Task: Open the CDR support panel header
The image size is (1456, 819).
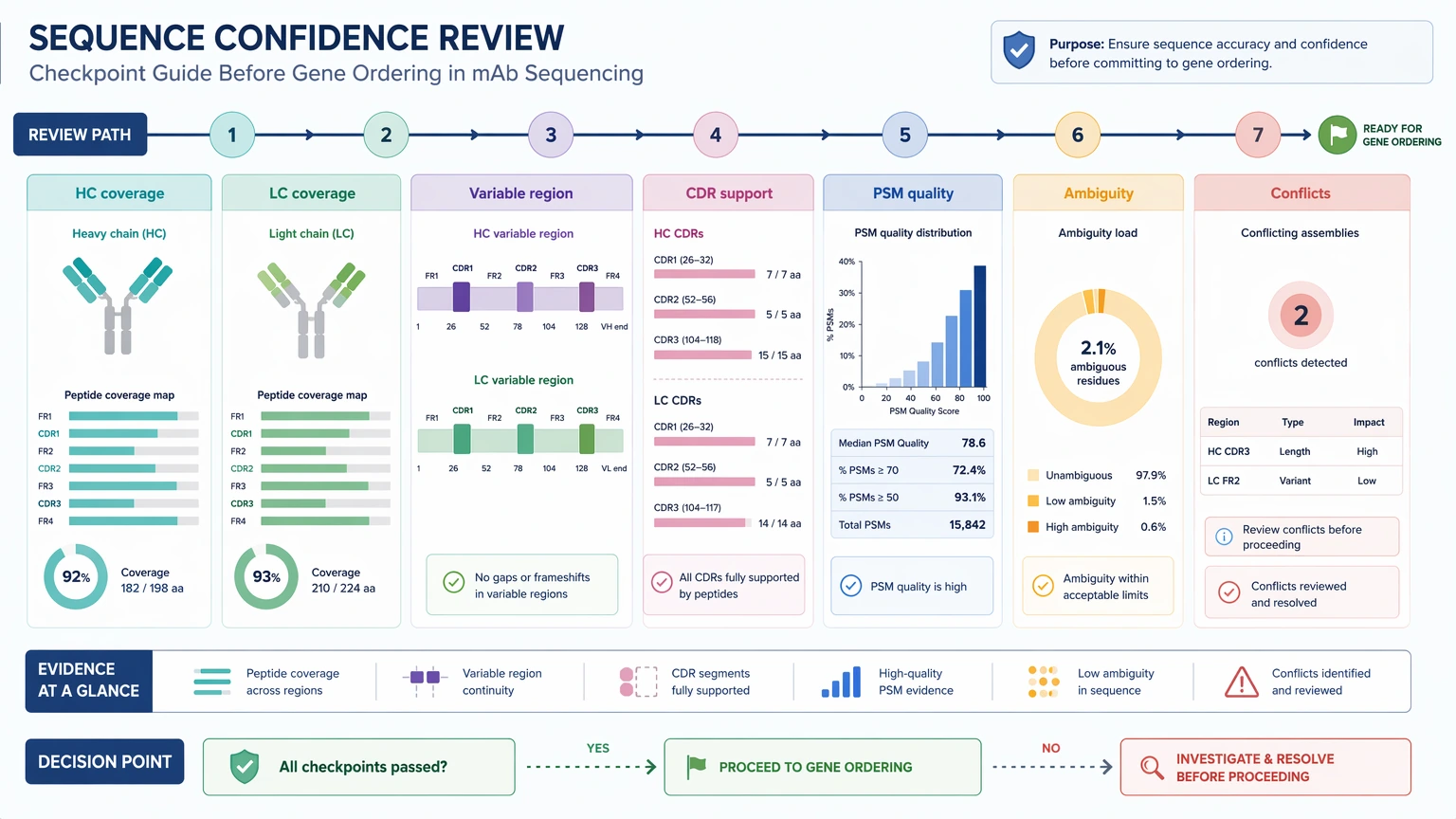Action: (728, 192)
